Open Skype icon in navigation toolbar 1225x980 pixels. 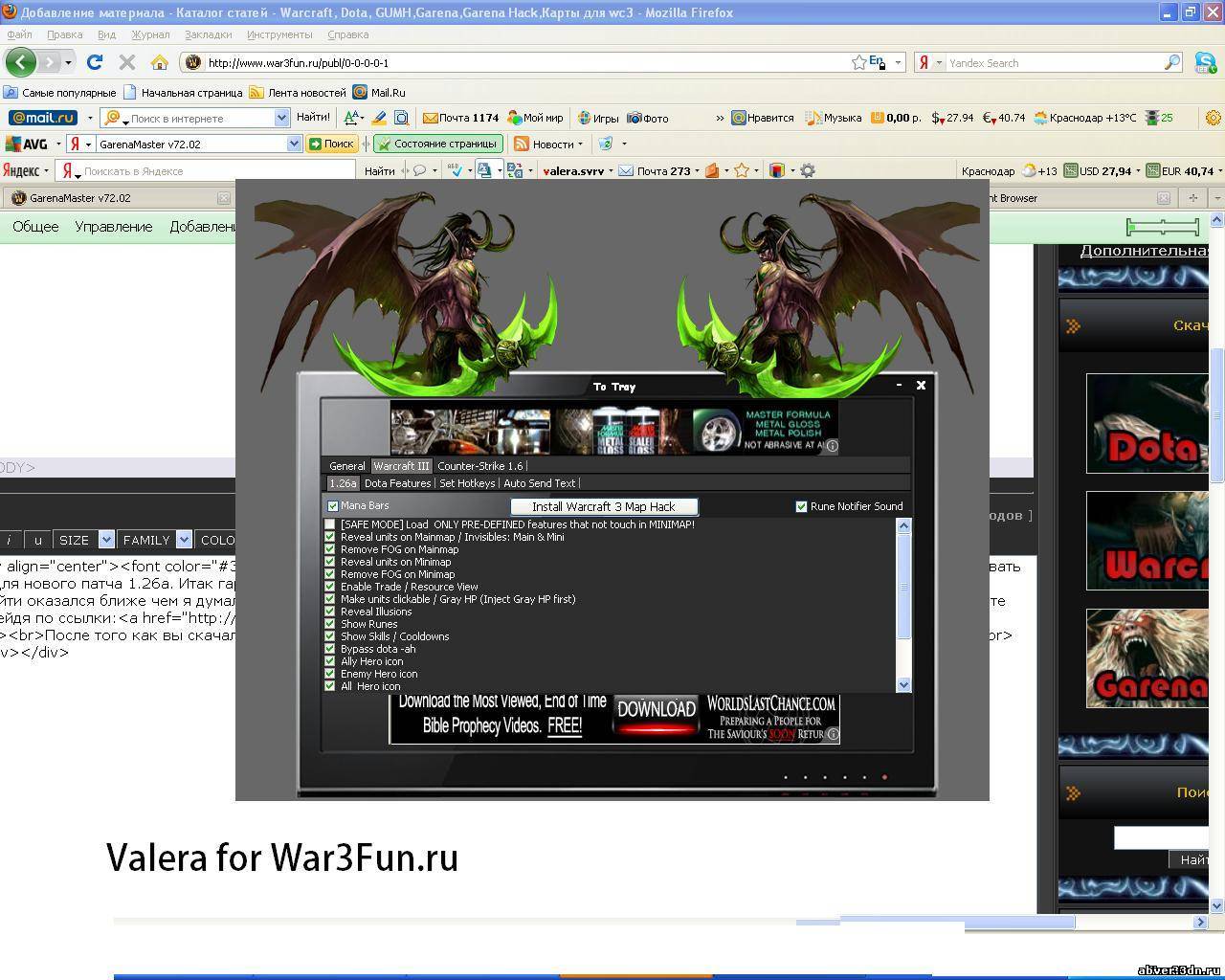[x=1205, y=62]
